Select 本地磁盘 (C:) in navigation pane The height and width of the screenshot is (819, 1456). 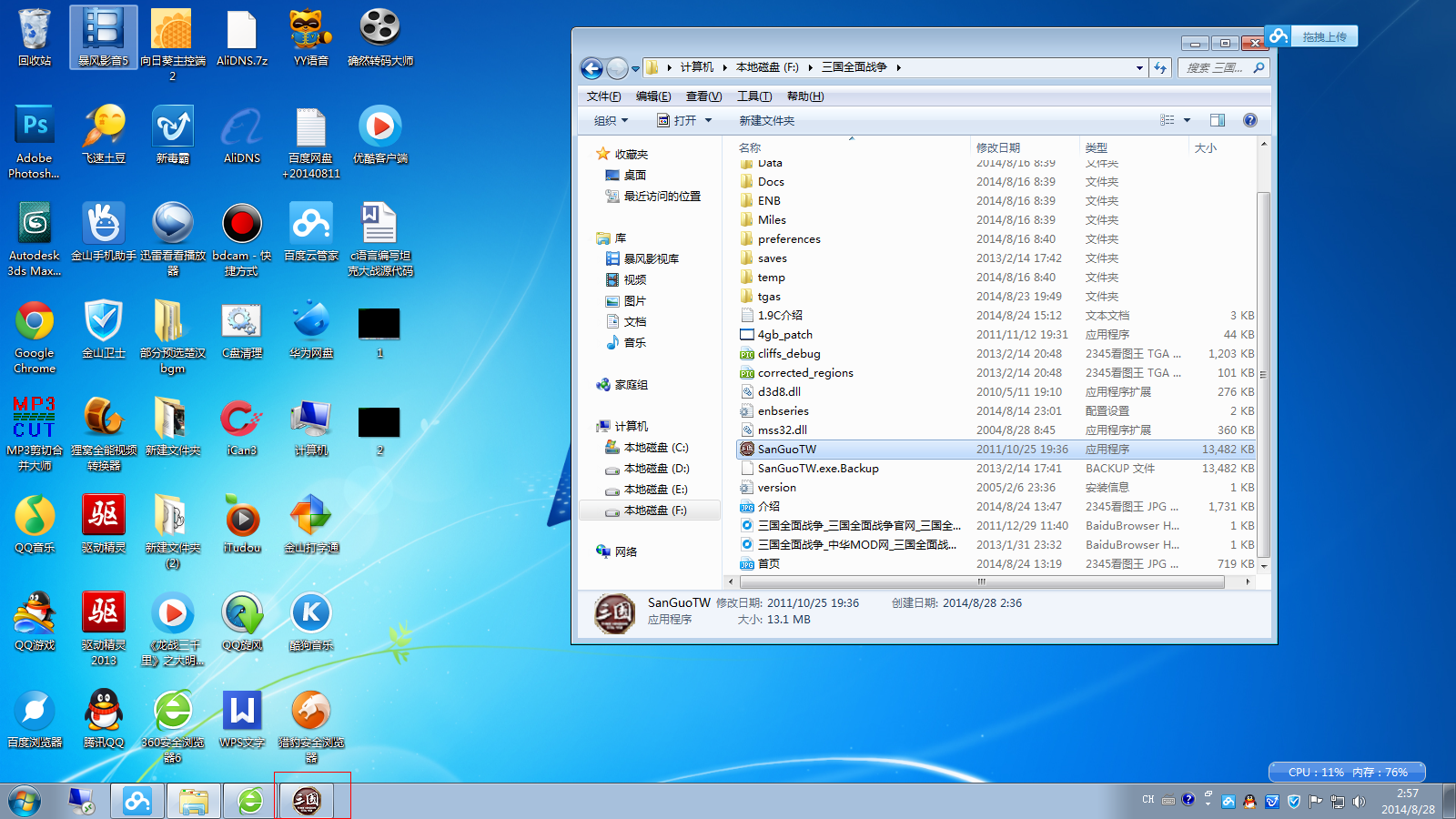(x=655, y=448)
